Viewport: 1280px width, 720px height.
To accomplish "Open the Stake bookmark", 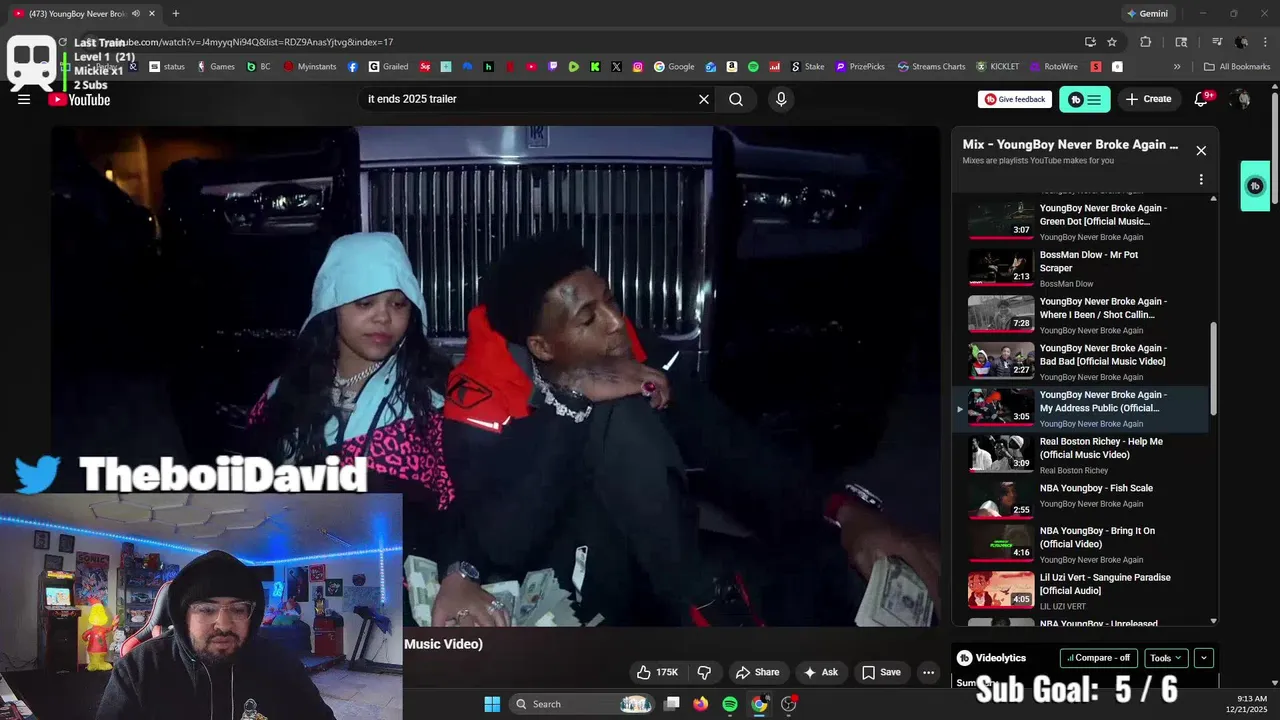I will (807, 67).
